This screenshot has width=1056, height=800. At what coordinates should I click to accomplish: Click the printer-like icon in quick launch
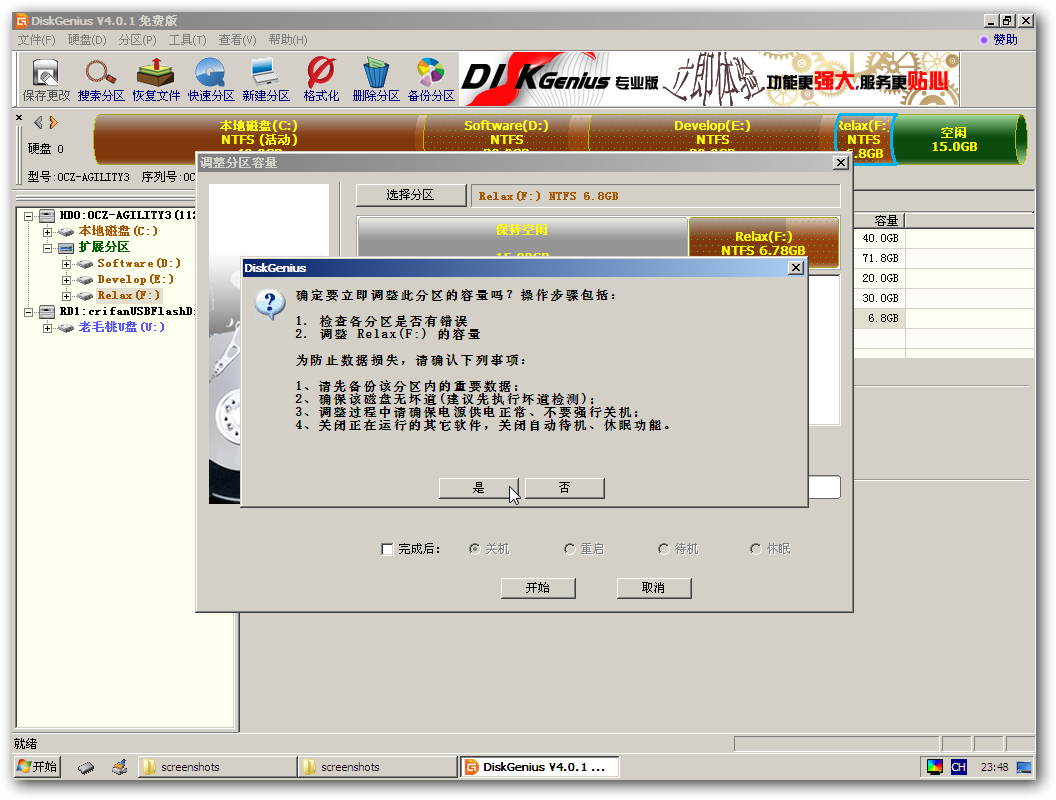[120, 767]
